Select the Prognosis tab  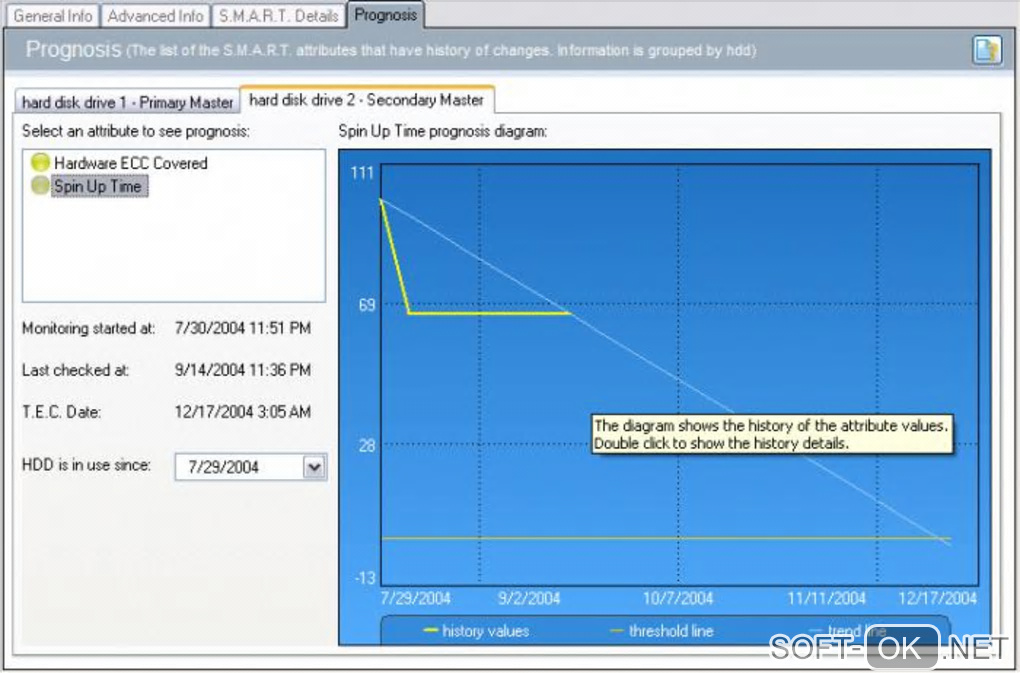coord(386,15)
